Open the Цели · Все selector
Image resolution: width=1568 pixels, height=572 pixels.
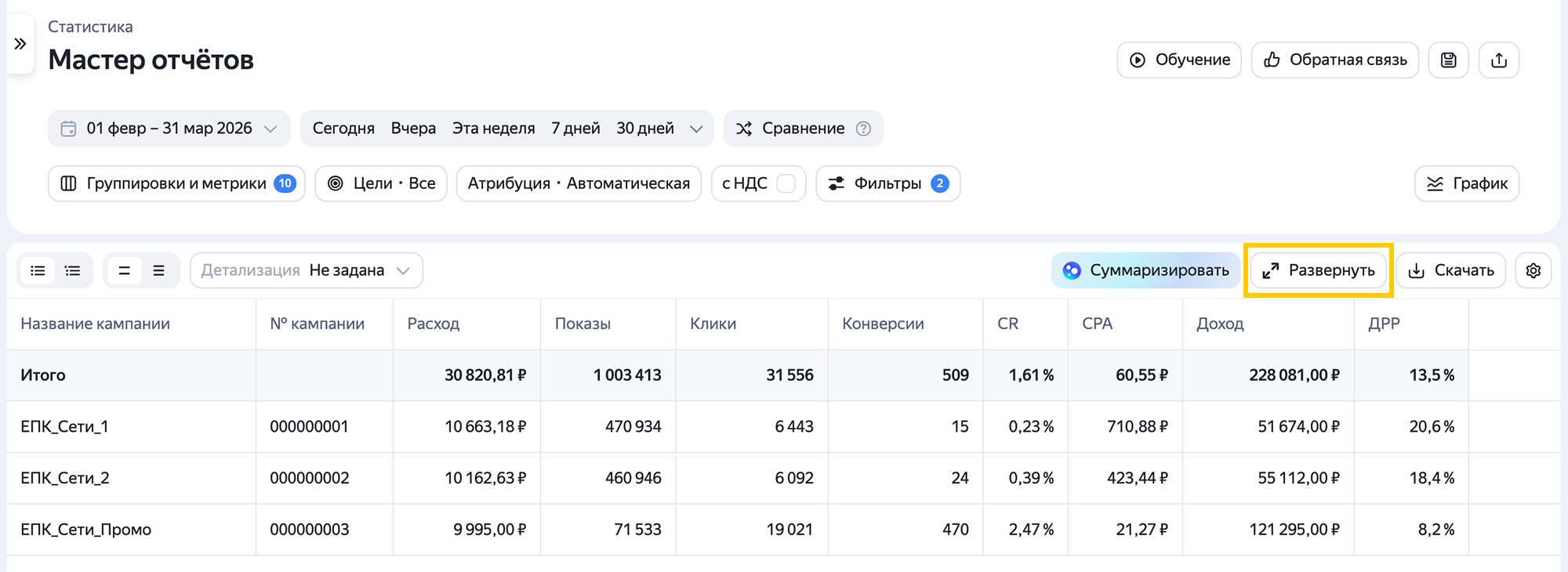point(381,183)
